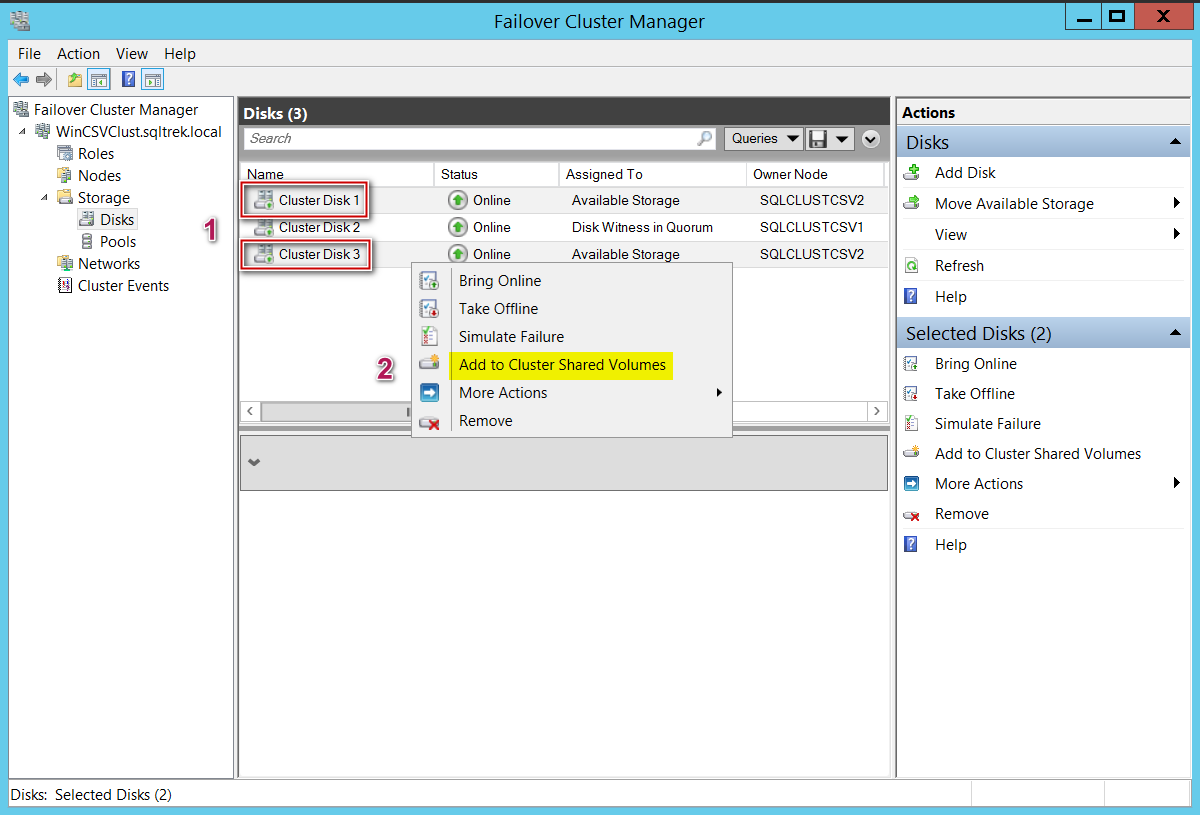Click the Up one level folder icon
The width and height of the screenshot is (1200, 815).
pos(75,80)
